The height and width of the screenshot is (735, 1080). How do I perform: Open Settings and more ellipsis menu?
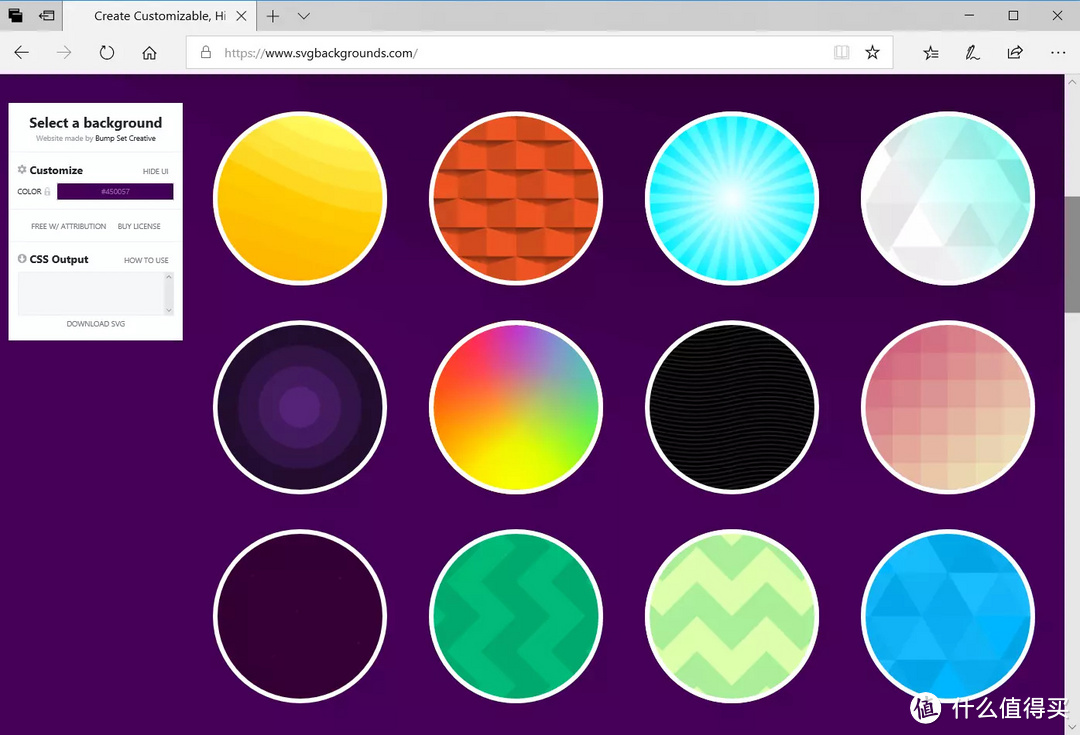tap(1058, 52)
